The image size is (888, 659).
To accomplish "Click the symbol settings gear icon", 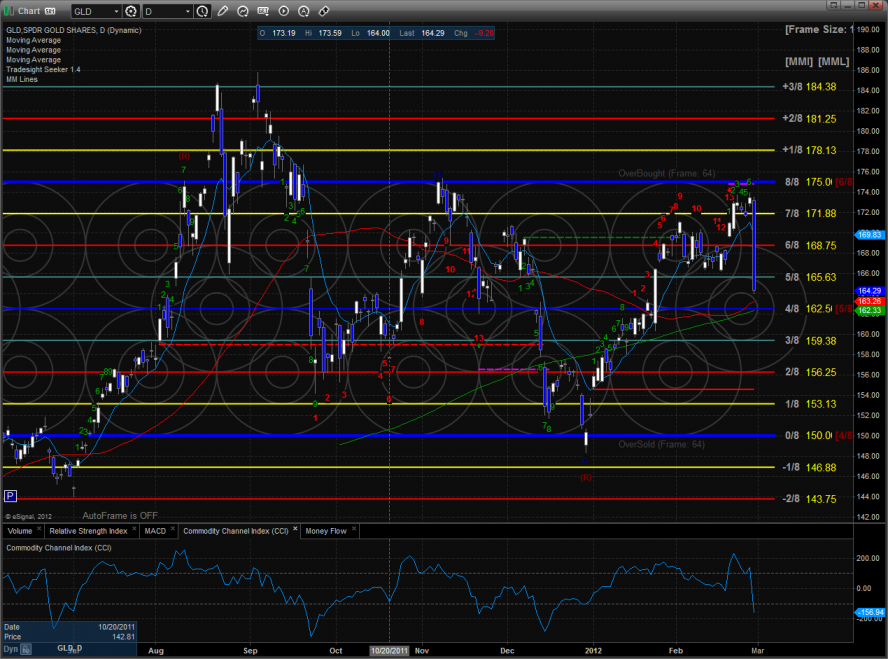I will (131, 12).
